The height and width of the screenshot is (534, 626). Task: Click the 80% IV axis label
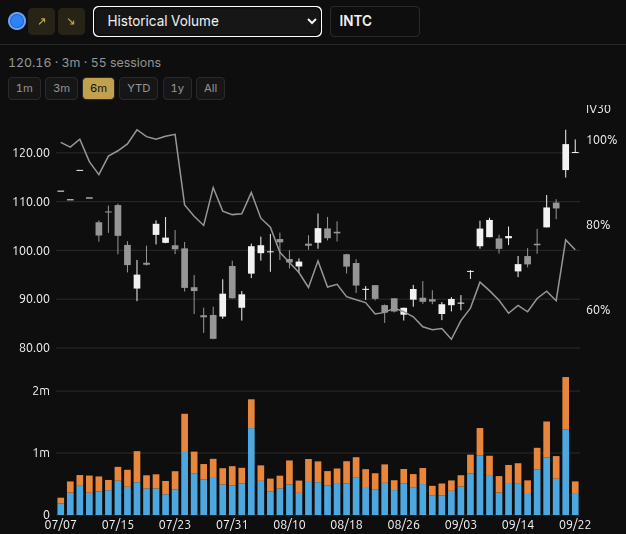[598, 225]
